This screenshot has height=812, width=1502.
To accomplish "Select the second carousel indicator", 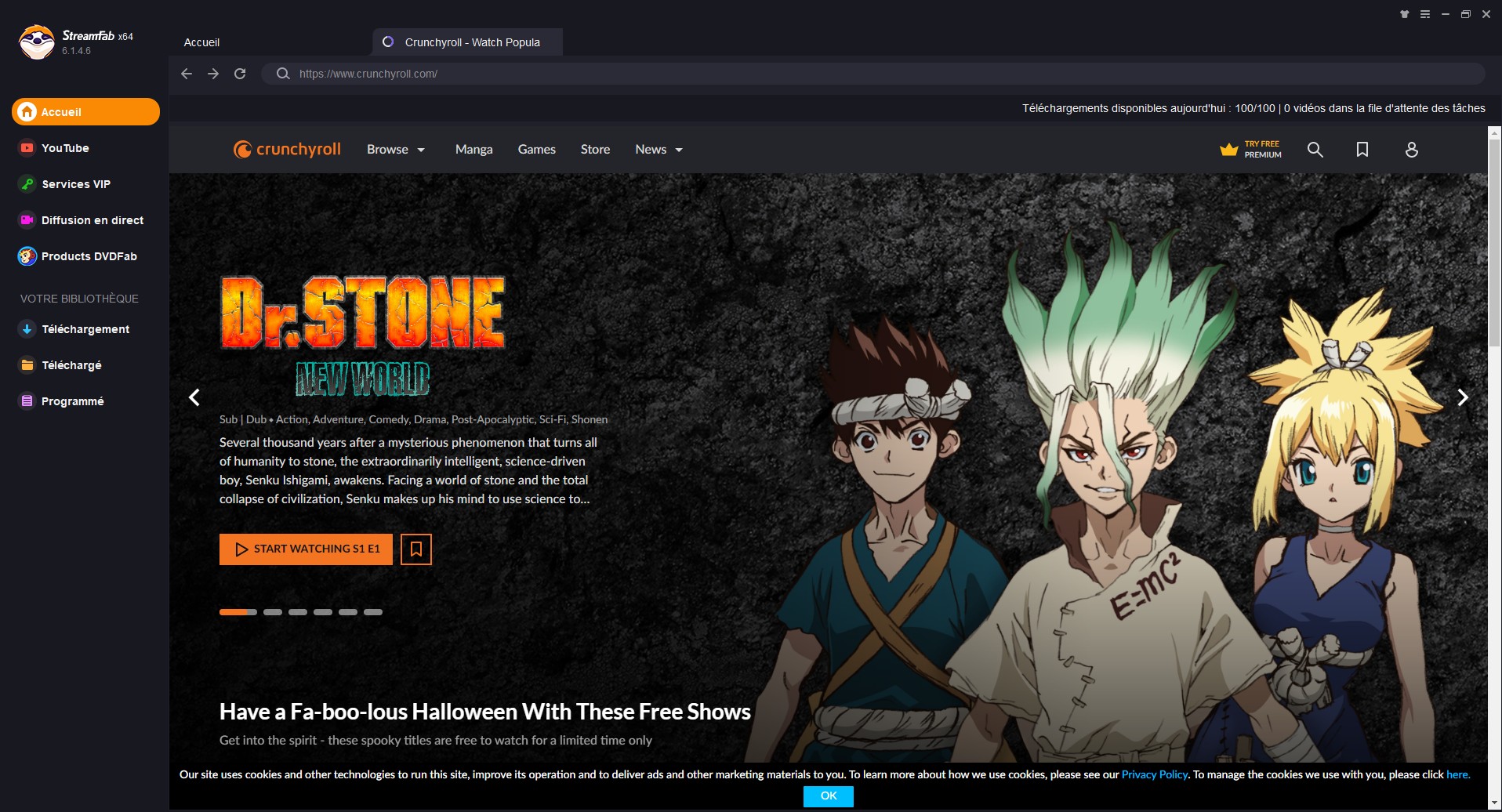I will [273, 612].
